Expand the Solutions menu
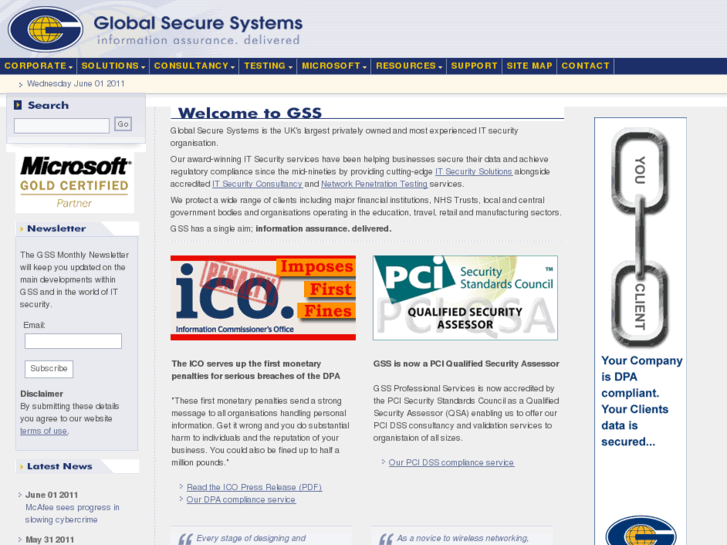The width and height of the screenshot is (727, 545). pos(113,66)
